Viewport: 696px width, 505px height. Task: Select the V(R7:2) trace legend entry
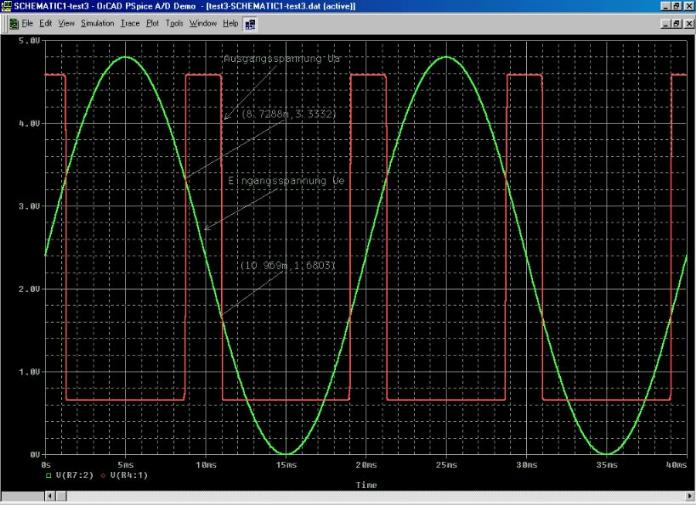point(75,475)
